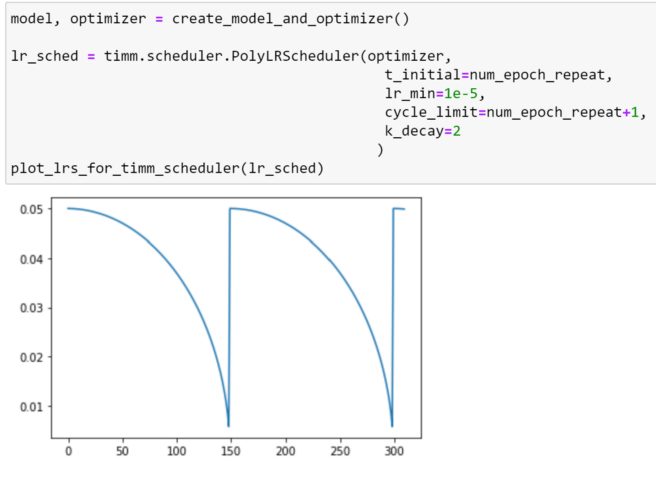Click the 'timm.scheduler.PolyLRScheduler(optimizer,' text
Screen dimensions: 656x481
pos(278,56)
